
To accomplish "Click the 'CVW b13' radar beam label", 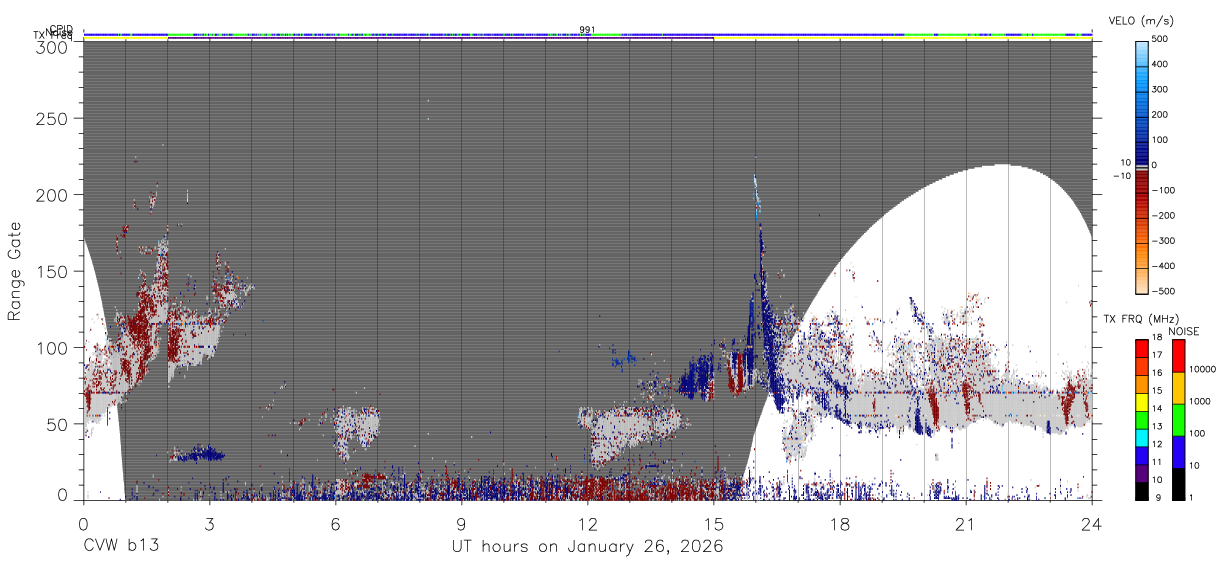I will [x=121, y=547].
